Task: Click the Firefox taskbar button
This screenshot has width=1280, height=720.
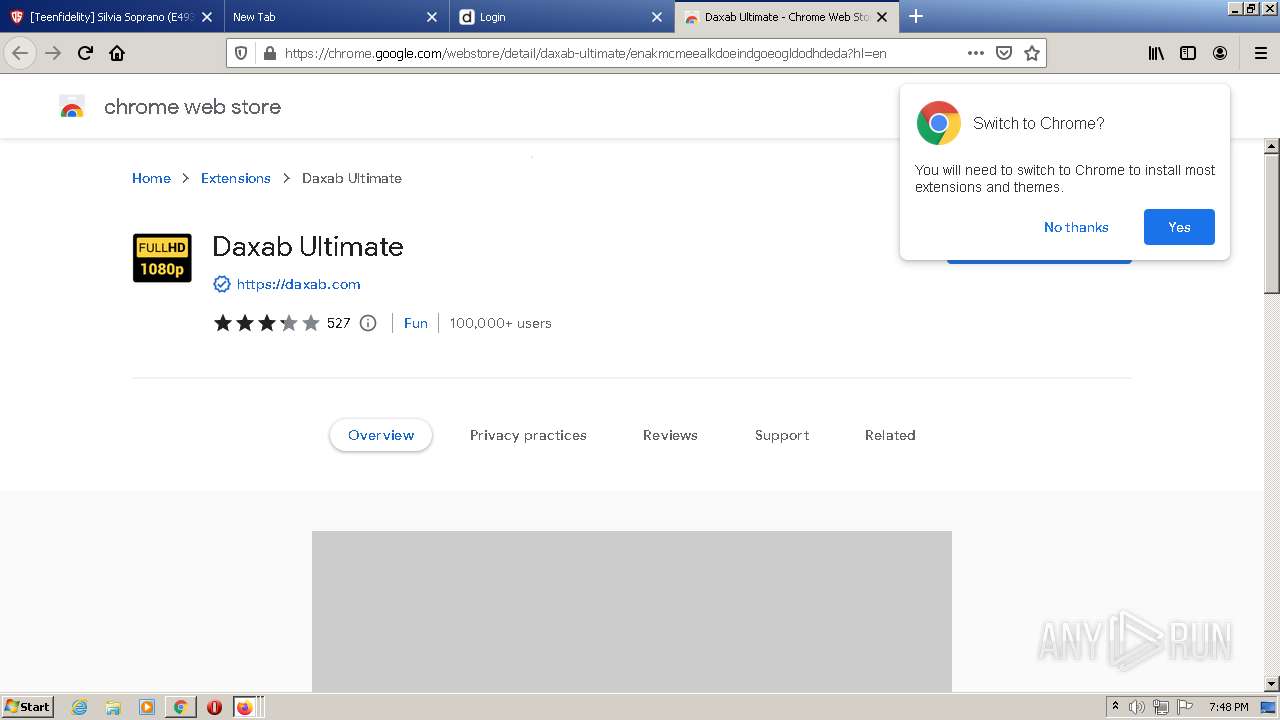Action: (x=246, y=707)
